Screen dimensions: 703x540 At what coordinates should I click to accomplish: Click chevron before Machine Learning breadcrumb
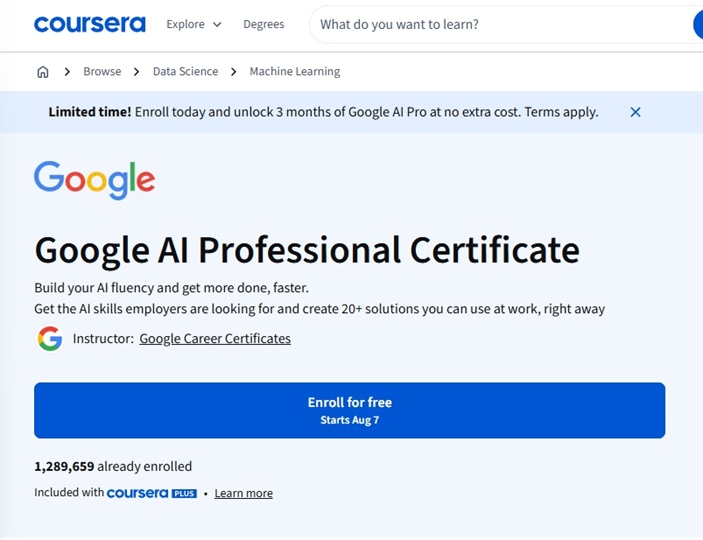click(x=234, y=72)
